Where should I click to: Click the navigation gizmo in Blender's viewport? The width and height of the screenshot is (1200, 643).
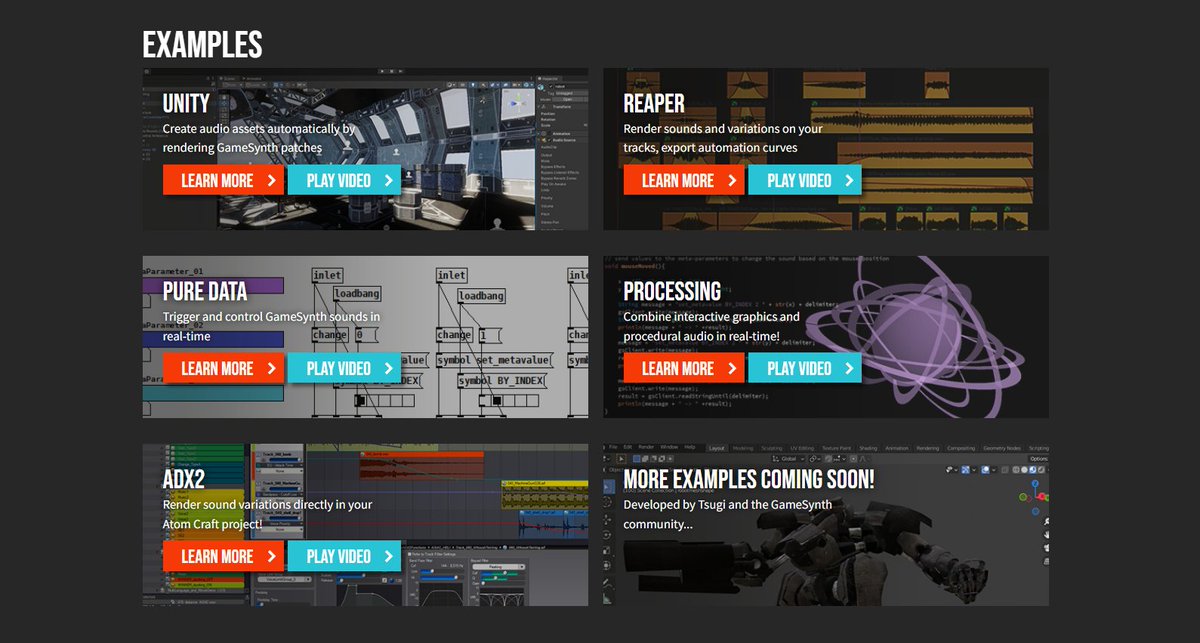pos(1035,496)
